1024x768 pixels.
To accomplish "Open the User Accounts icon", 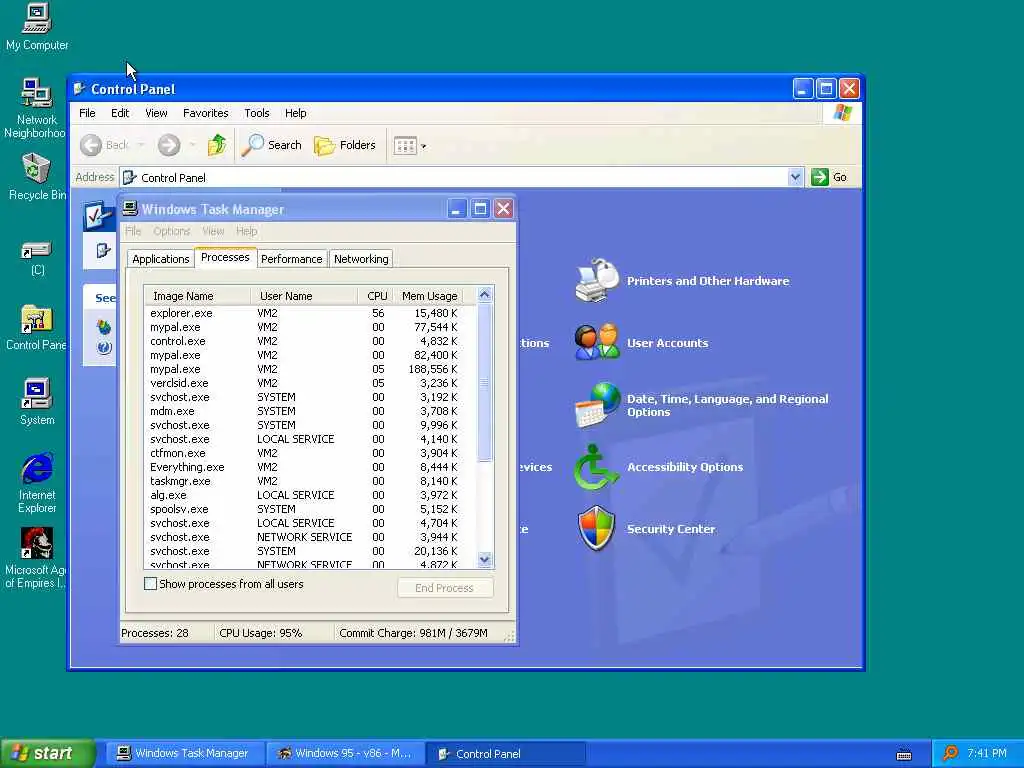I will [x=597, y=342].
